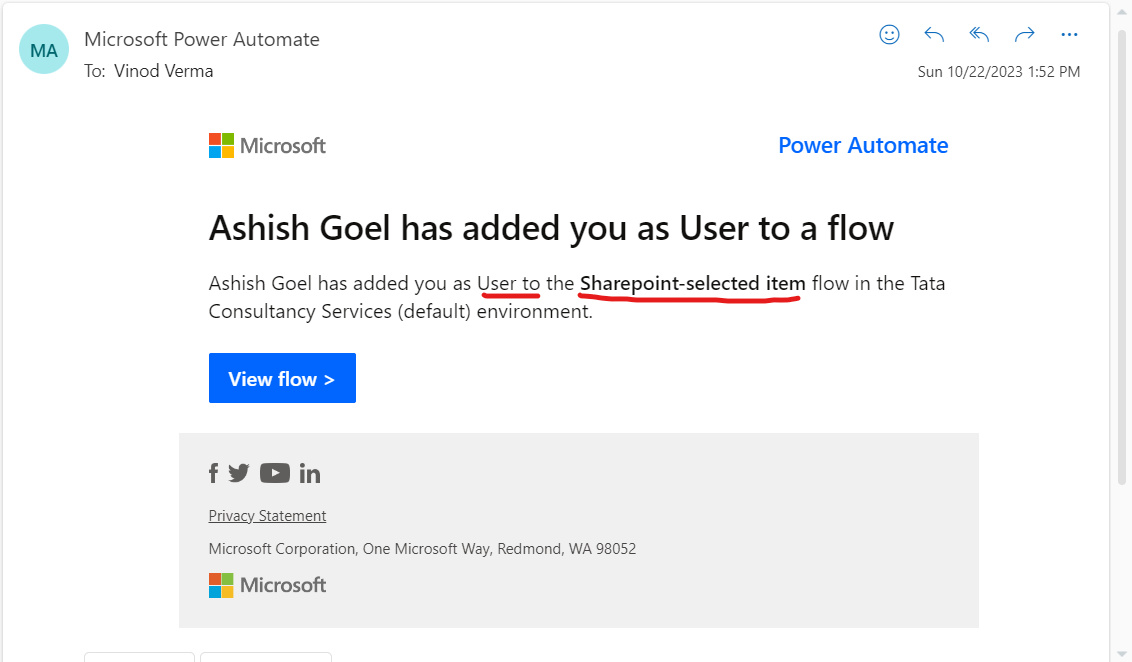This screenshot has height=662, width=1132.
Task: Click the Twitter bird icon
Action: (x=238, y=474)
